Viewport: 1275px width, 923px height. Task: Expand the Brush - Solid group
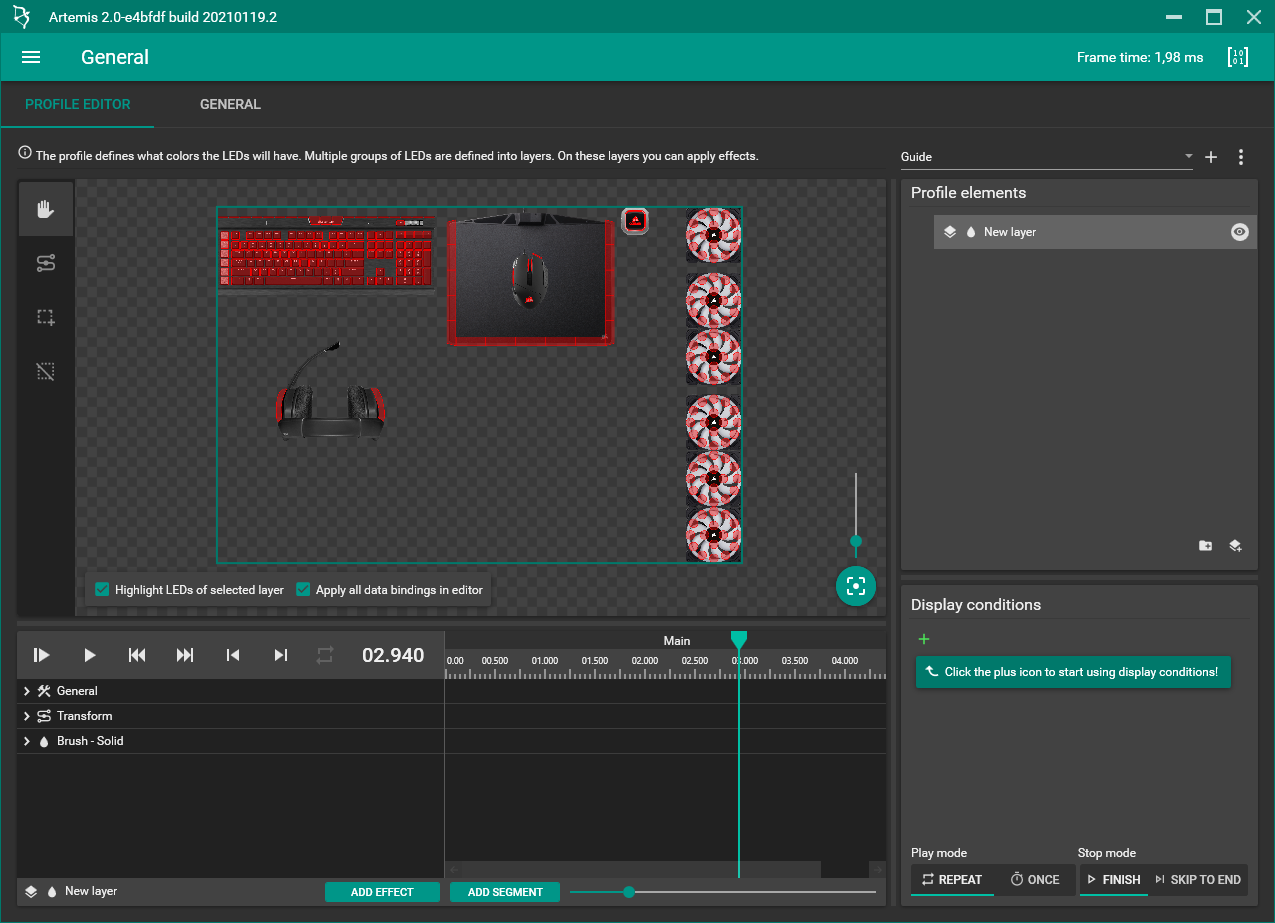(27, 741)
